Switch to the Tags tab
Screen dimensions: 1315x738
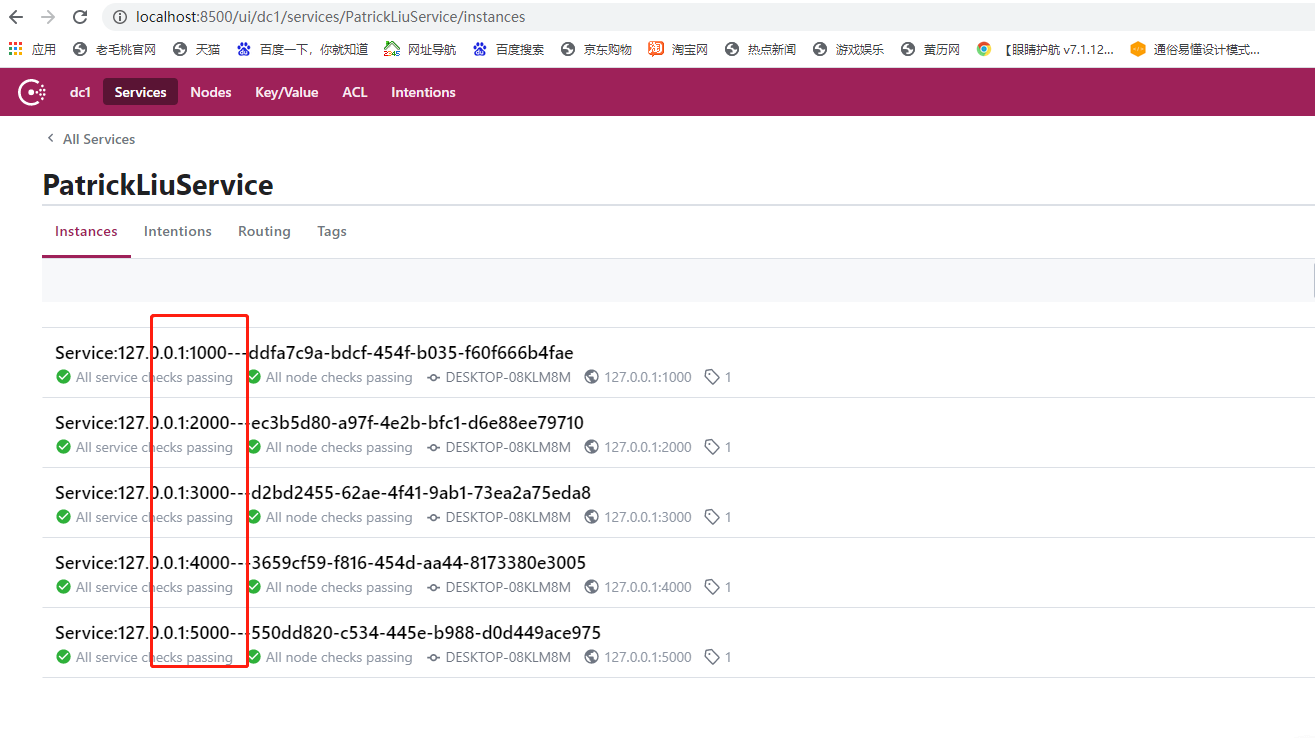(x=332, y=231)
